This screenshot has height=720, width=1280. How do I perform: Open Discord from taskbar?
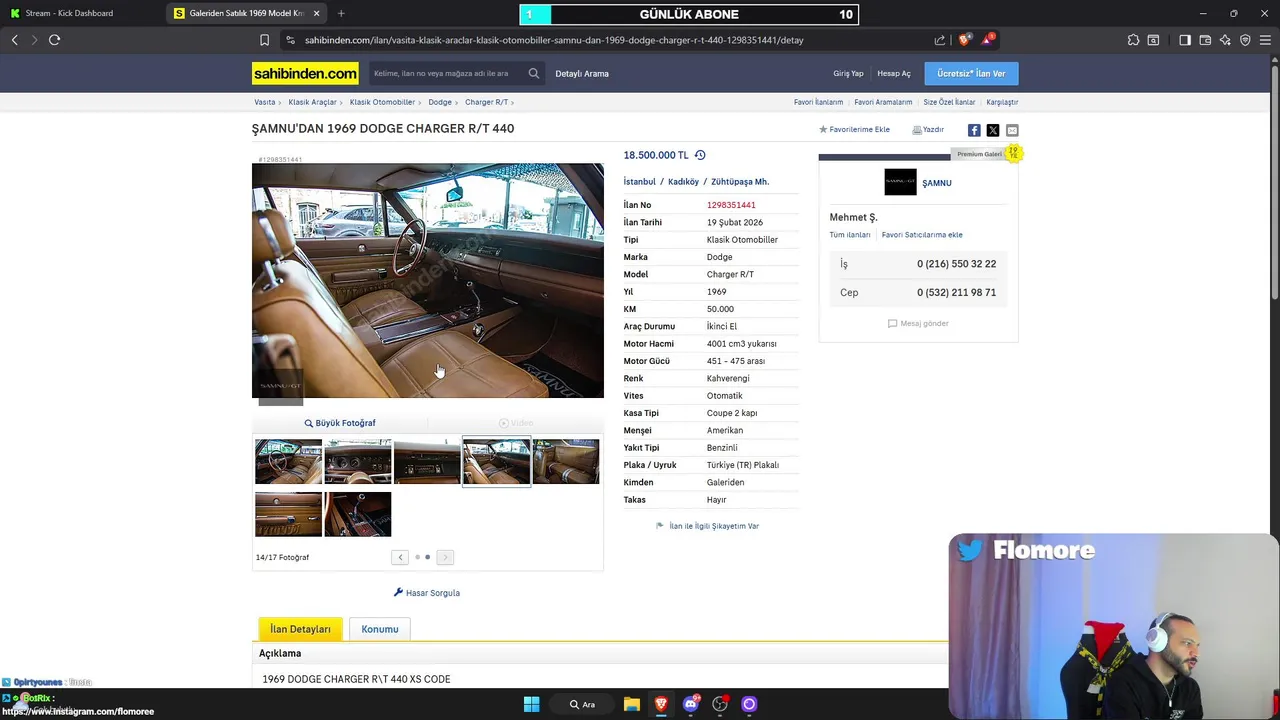pos(690,704)
